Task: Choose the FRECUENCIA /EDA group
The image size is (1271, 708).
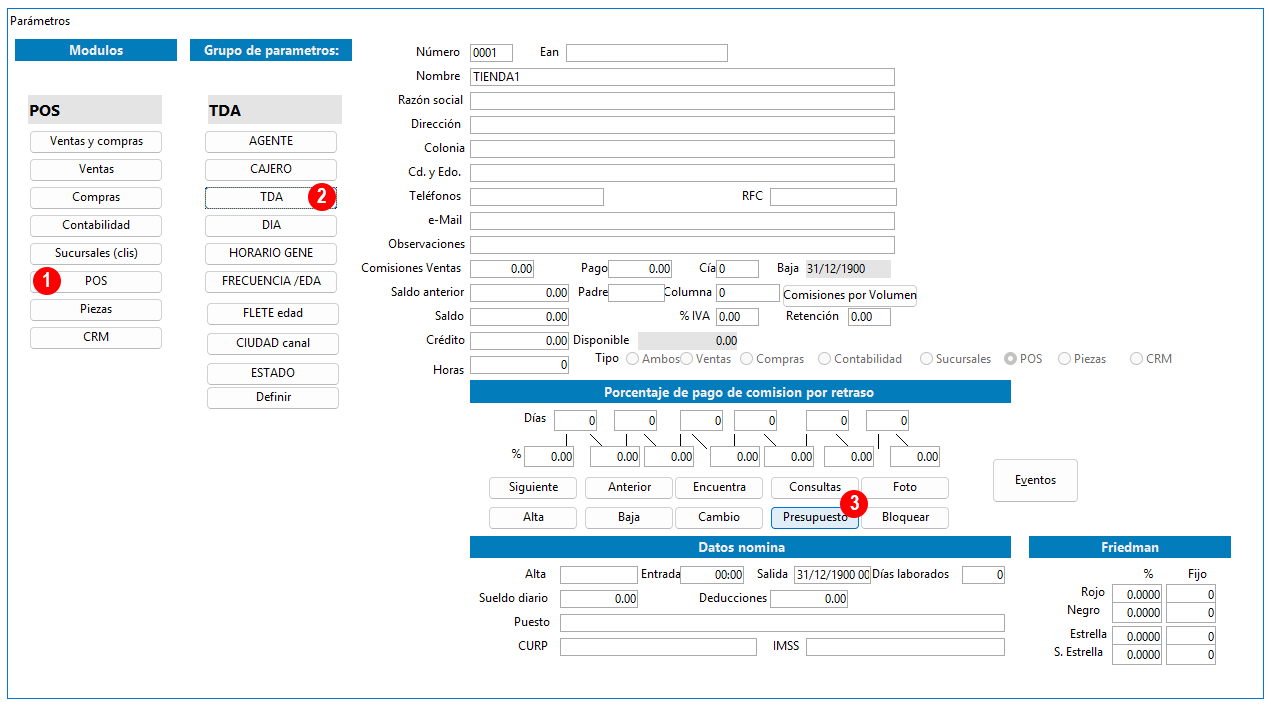Action: 271,282
